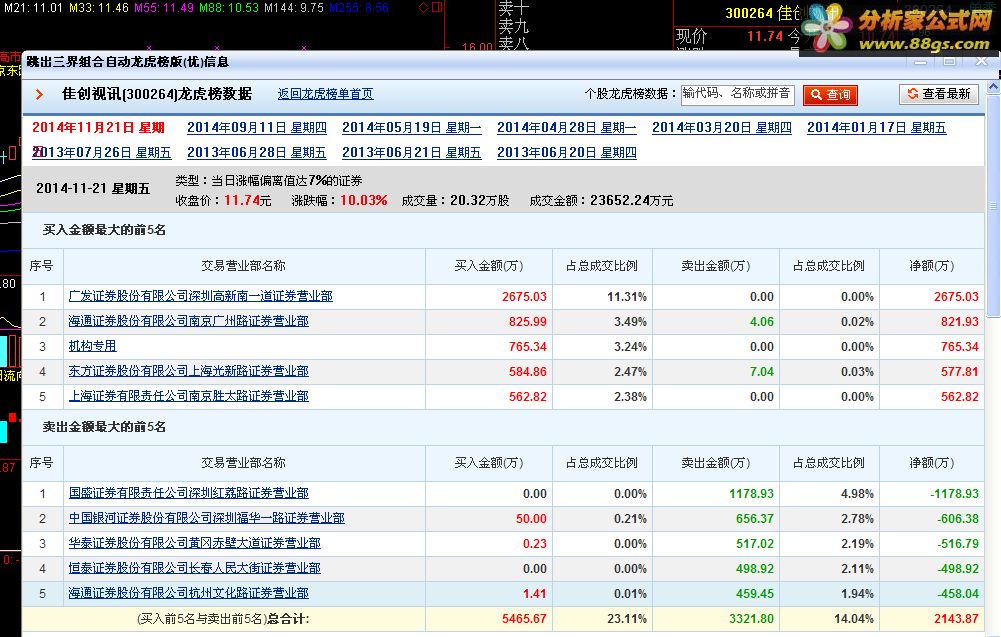Screen dimensions: 1001x637
Task: Click buy amount 2675.03 in row 1
Action: click(524, 297)
